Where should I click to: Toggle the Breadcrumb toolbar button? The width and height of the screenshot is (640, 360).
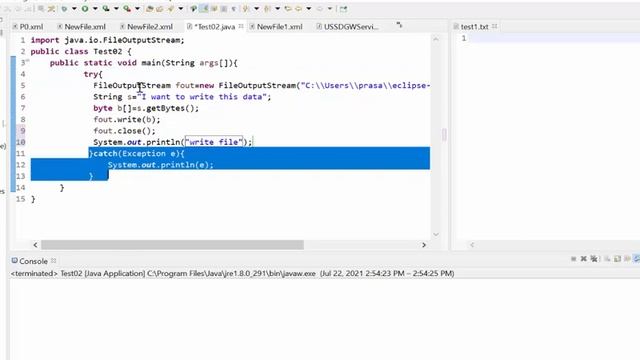(x=194, y=9)
